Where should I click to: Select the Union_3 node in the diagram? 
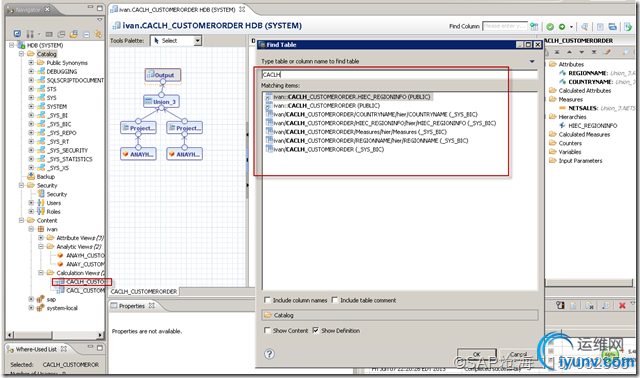161,102
